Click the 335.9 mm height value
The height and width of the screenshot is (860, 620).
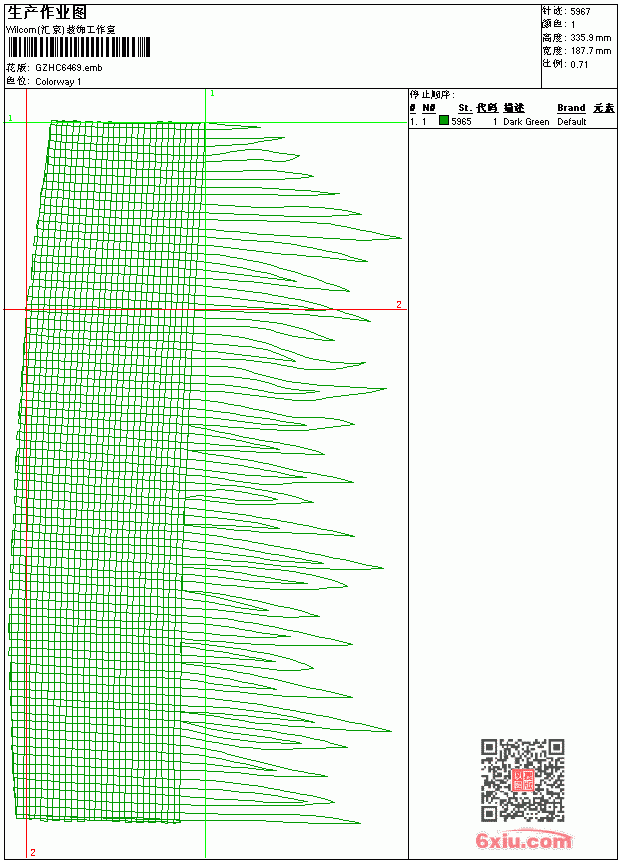(590, 38)
